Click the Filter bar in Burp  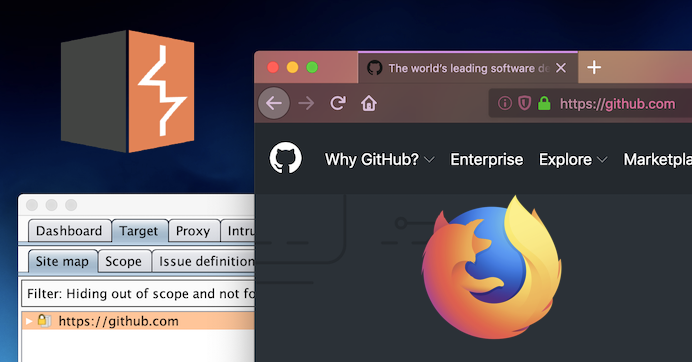click(138, 294)
